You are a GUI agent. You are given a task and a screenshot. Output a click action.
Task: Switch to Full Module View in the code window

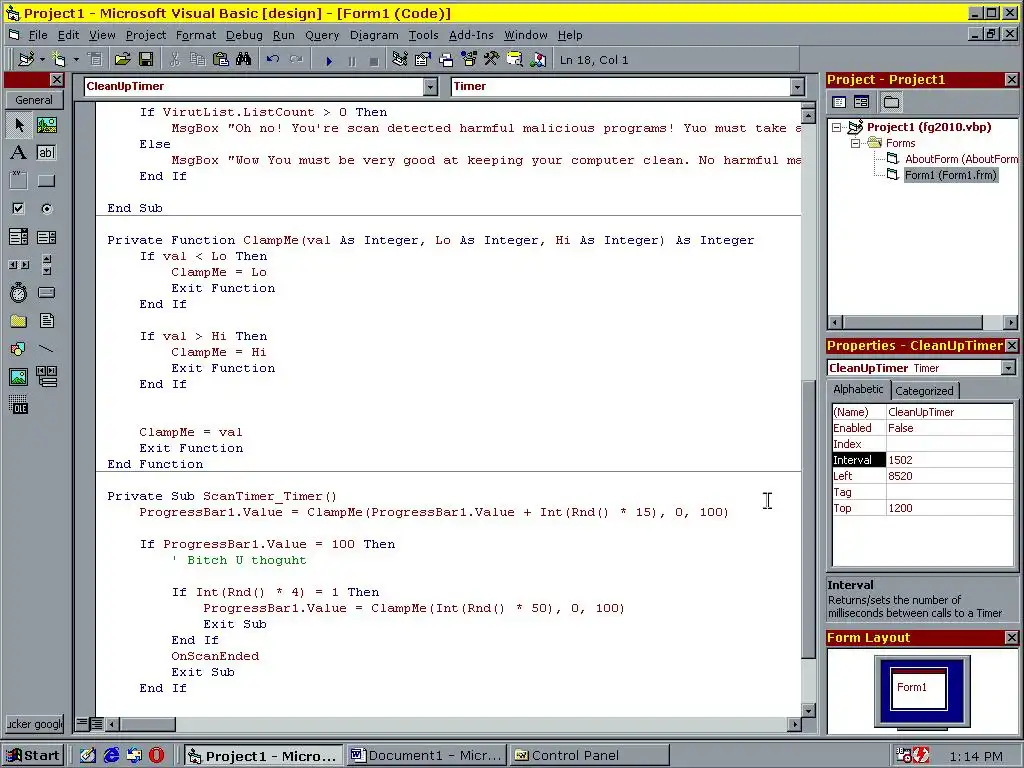point(95,724)
